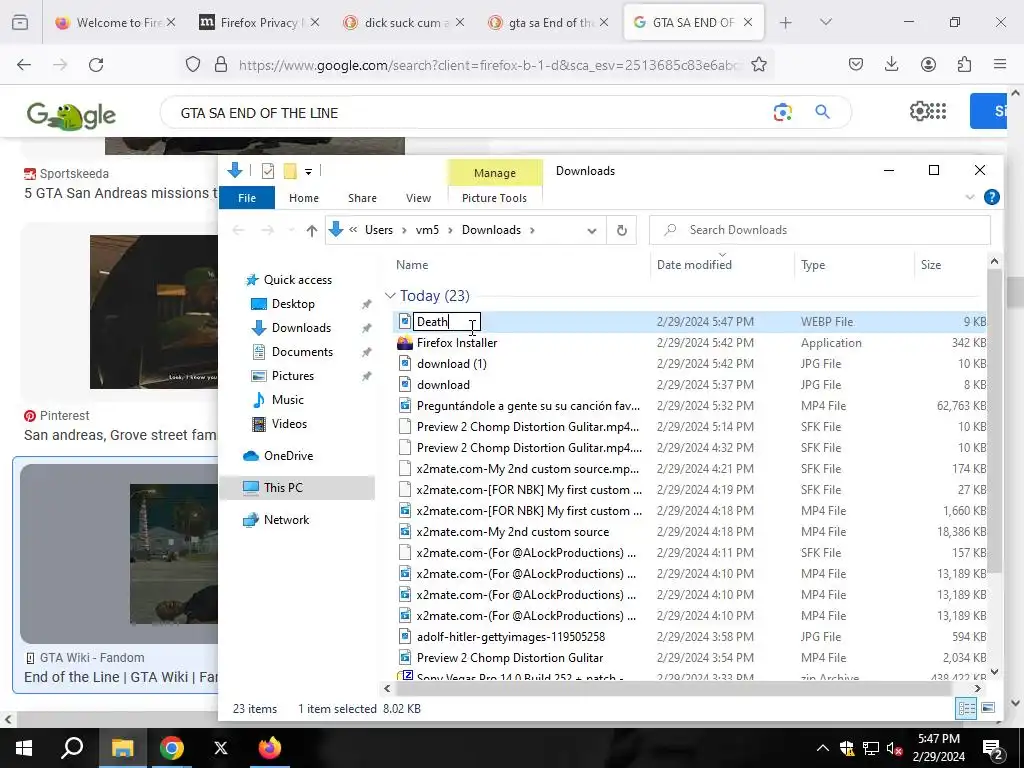The height and width of the screenshot is (768, 1024).
Task: Open the File tab in Explorer
Action: coord(247,198)
